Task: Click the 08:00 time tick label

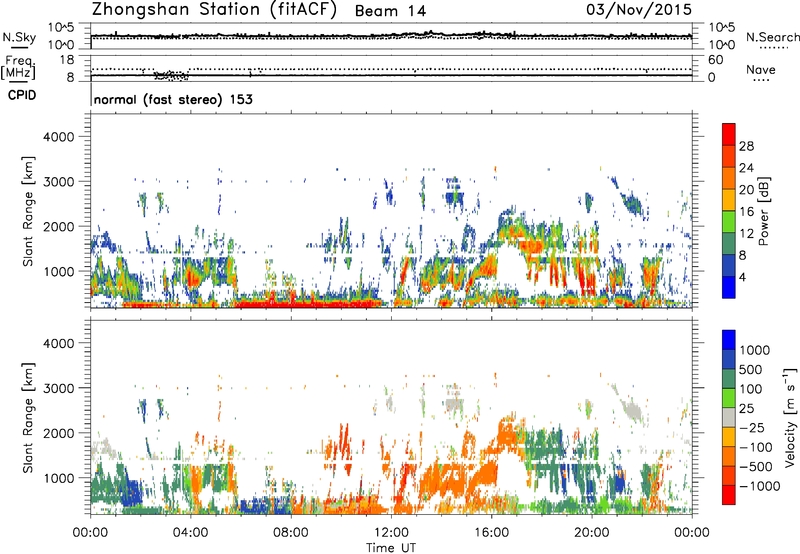Action: (290, 533)
